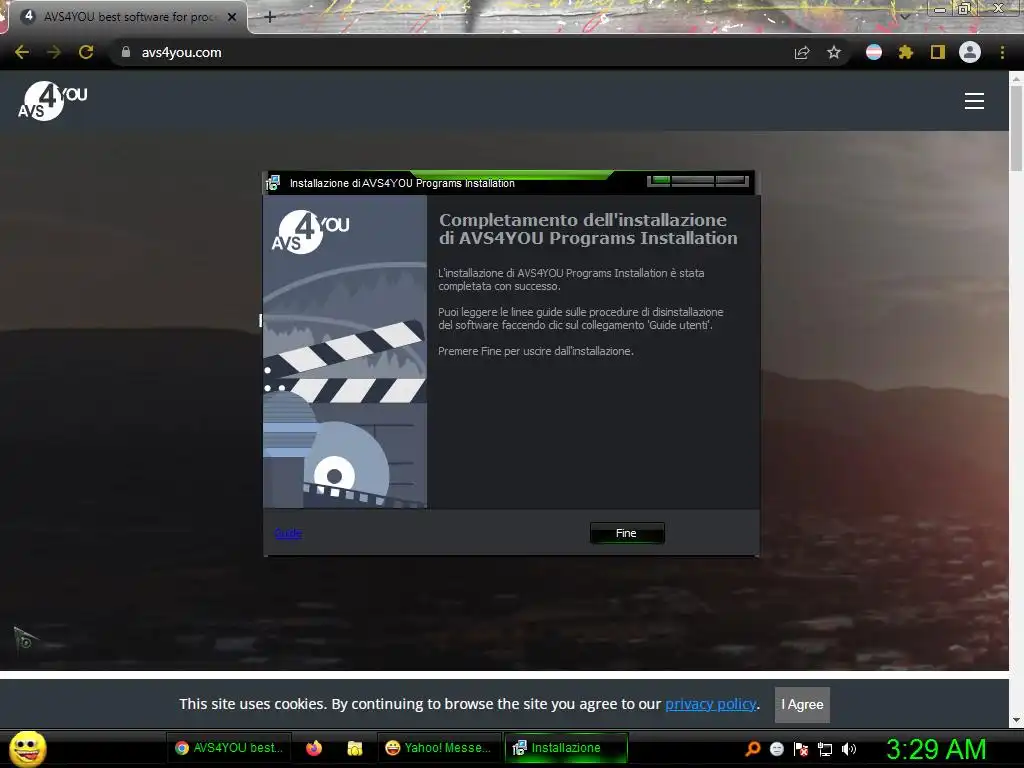
Task: Select the Installazione taskbar item
Action: click(x=566, y=748)
